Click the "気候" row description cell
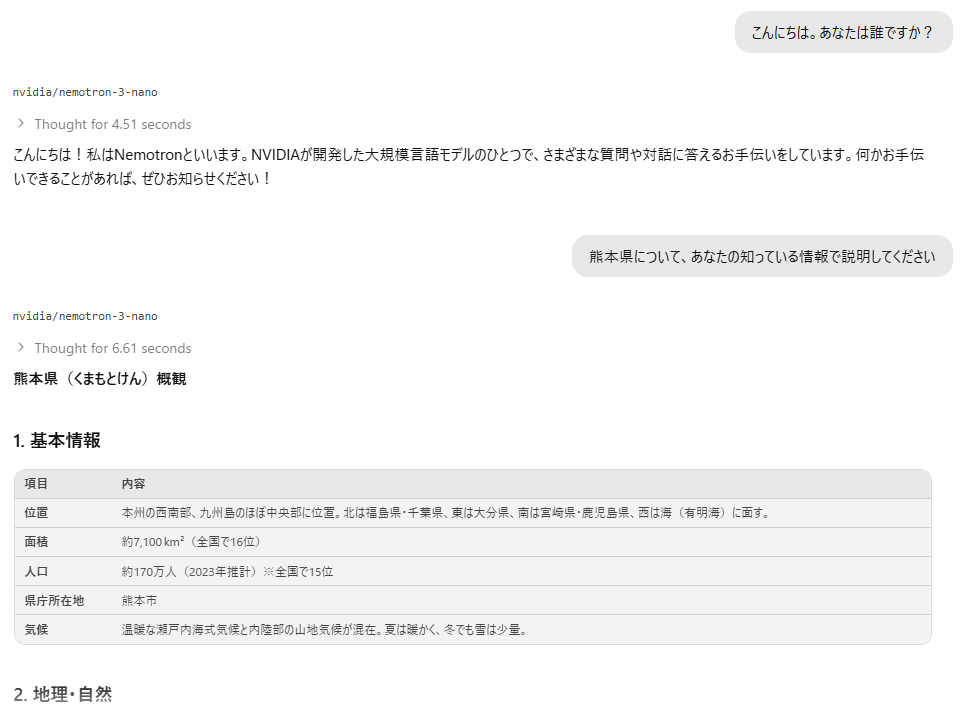 [323, 630]
